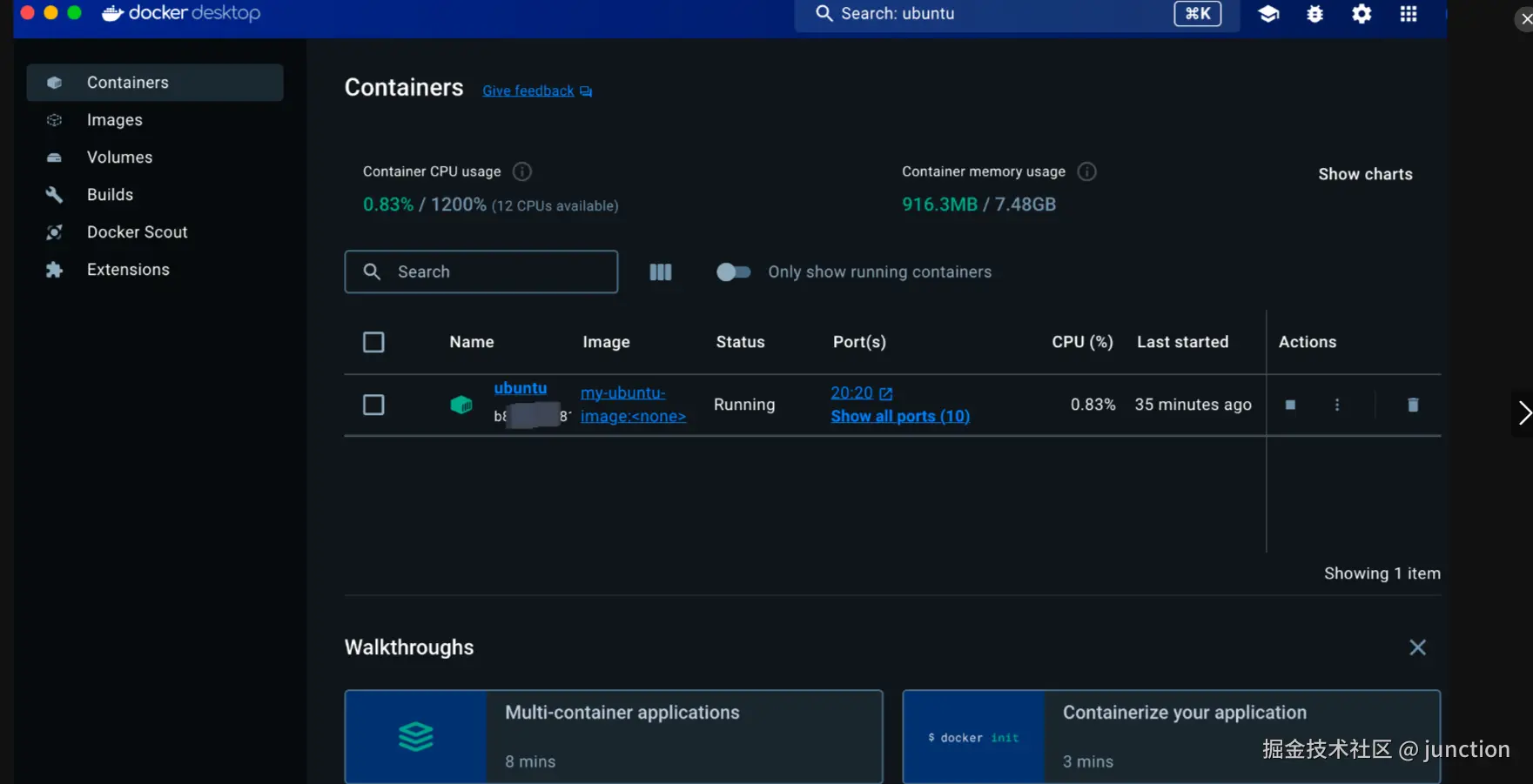Click the Containers sidebar icon

click(x=54, y=83)
